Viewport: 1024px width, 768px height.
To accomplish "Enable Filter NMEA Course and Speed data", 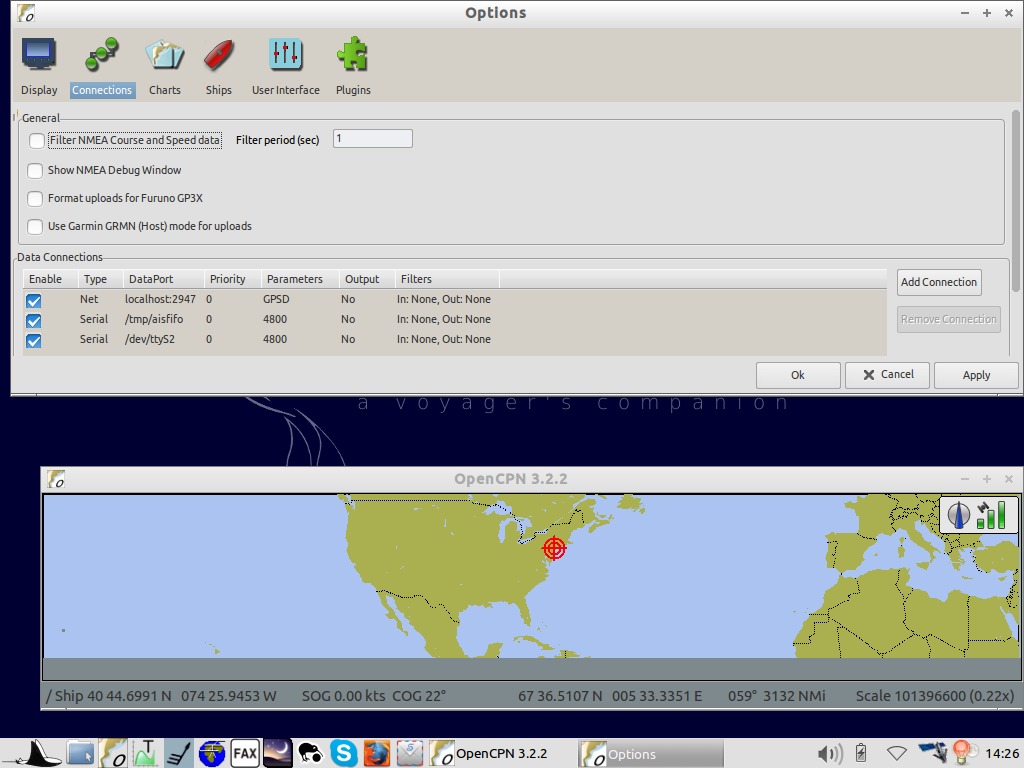I will click(37, 140).
